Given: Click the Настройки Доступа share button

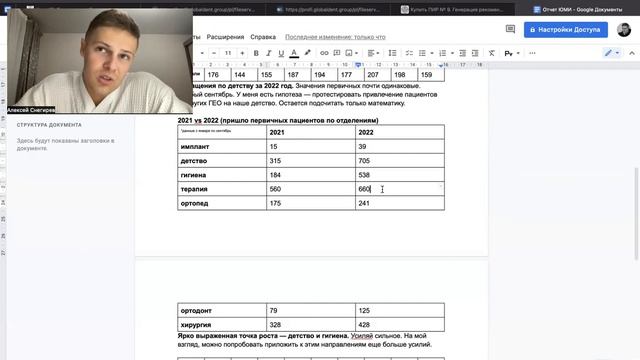Looking at the screenshot, I should [566, 30].
